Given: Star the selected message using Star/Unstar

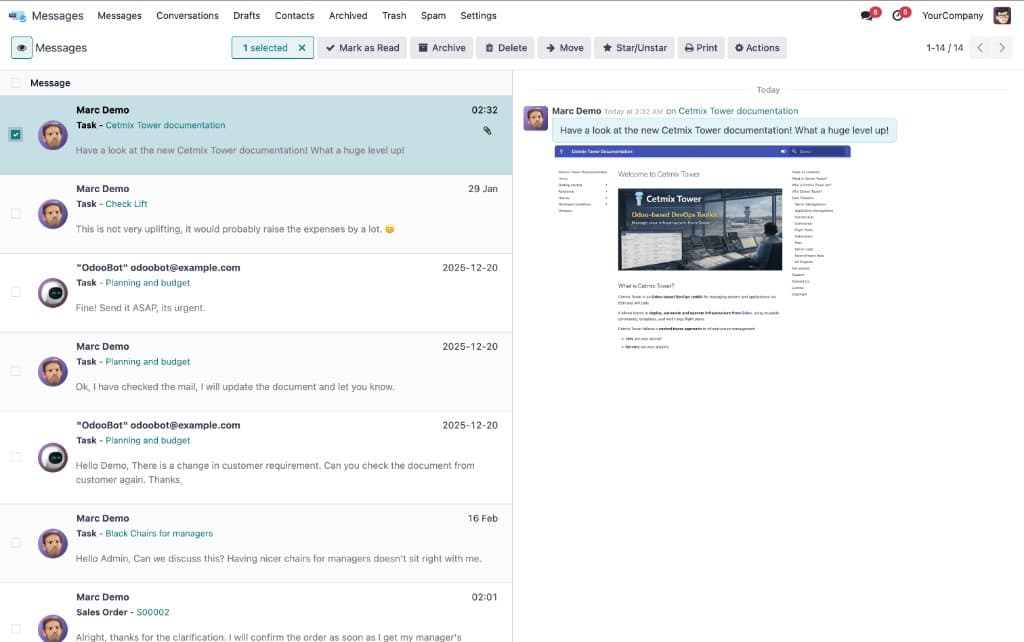Looking at the screenshot, I should pos(634,47).
